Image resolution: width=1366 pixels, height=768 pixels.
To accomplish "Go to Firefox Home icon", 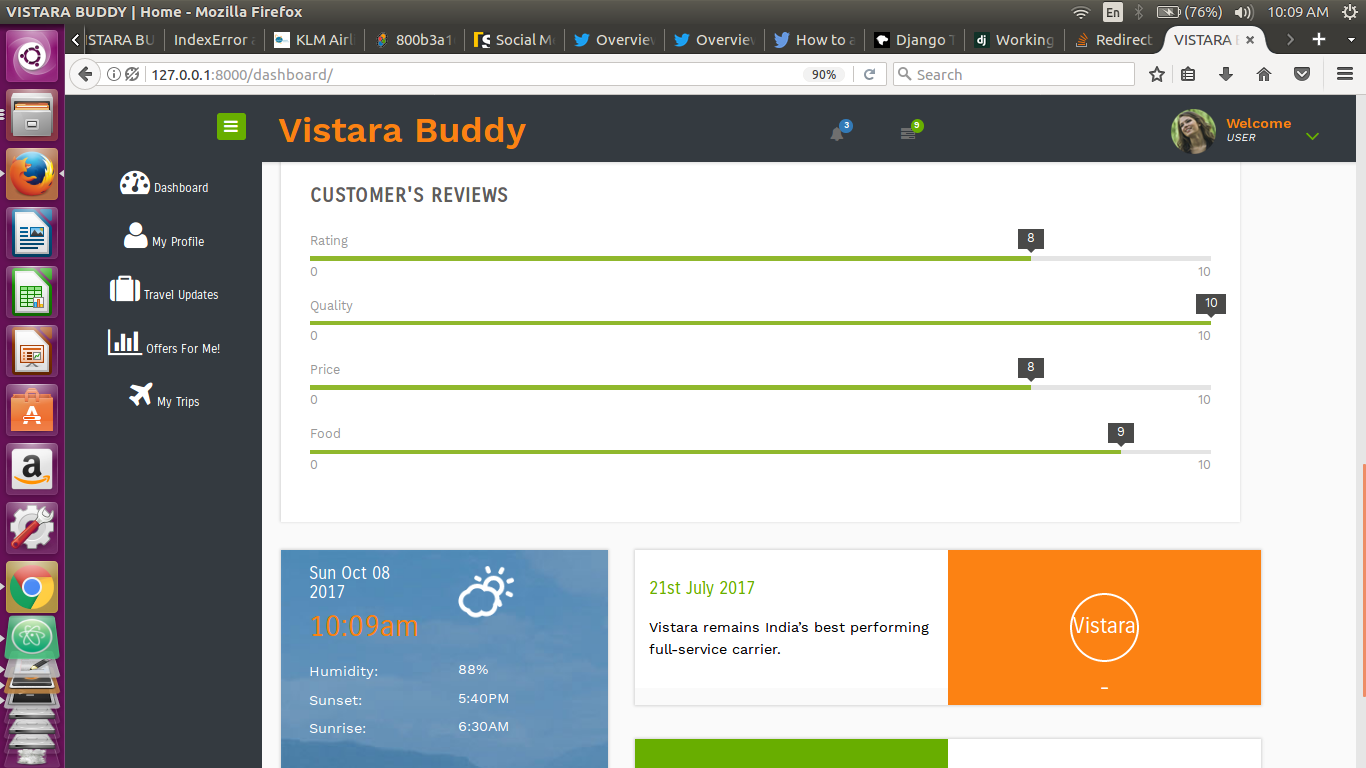I will (x=1264, y=74).
